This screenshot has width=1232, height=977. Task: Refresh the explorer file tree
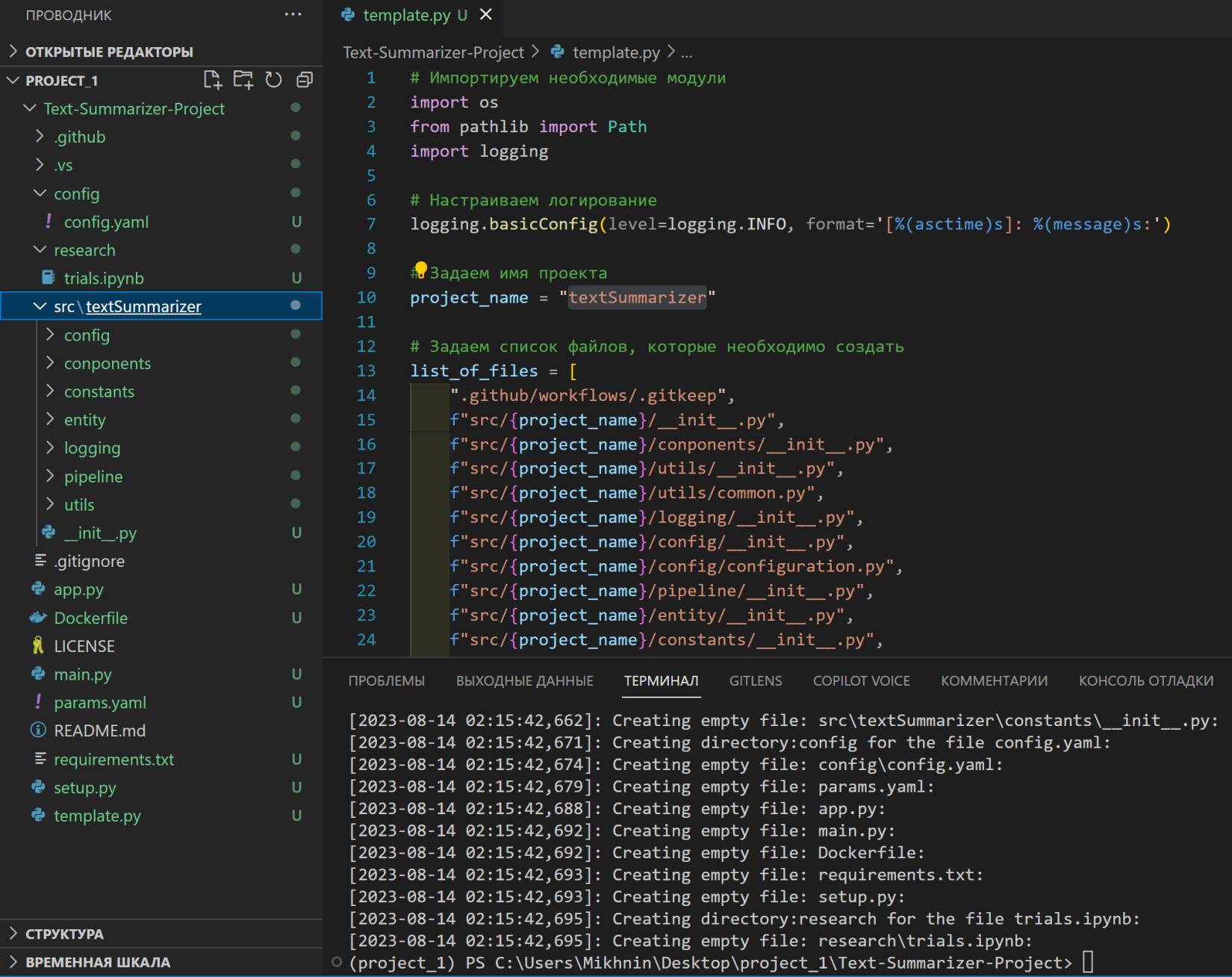274,80
